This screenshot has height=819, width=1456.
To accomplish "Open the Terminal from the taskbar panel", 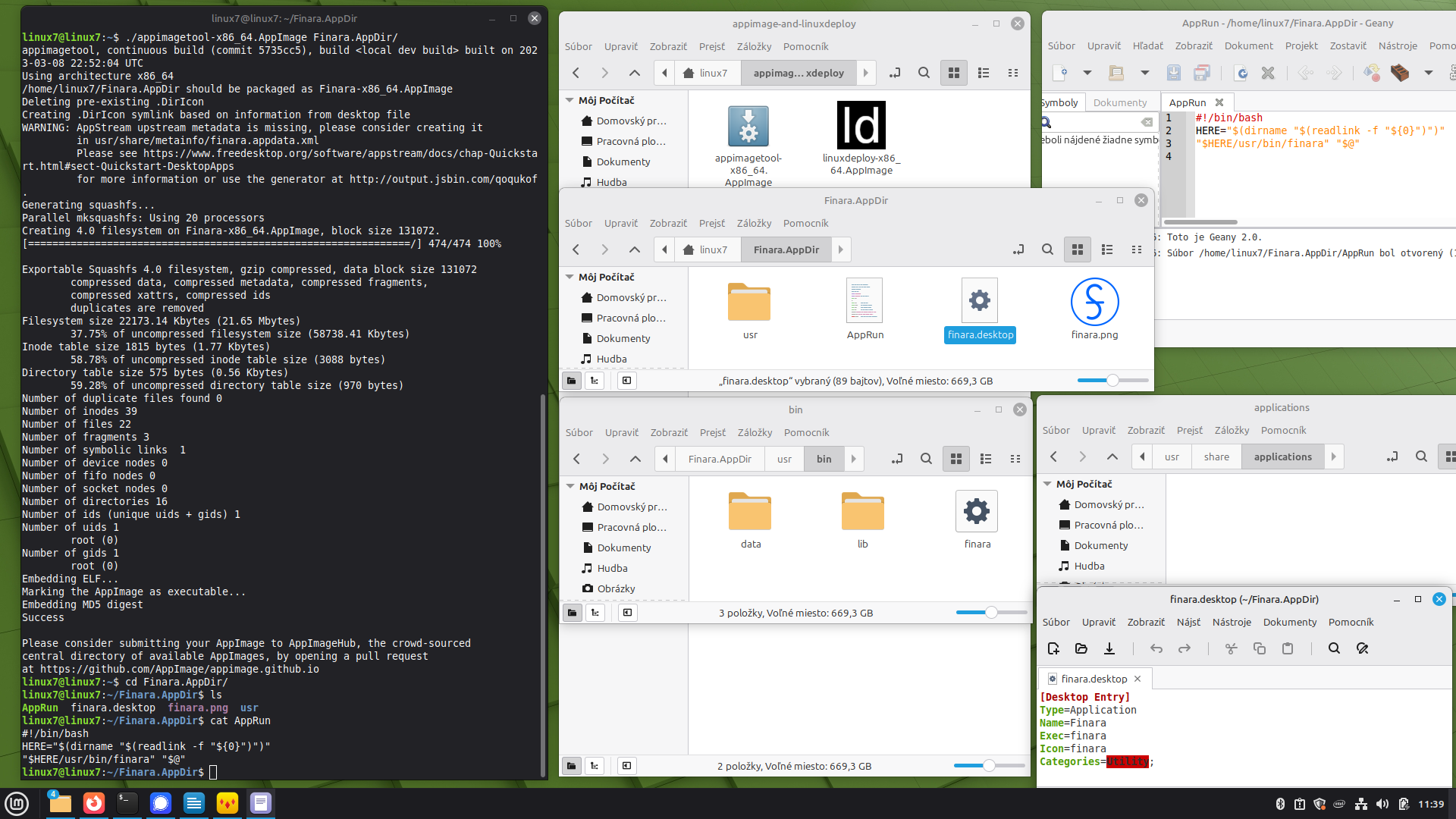I will click(127, 803).
